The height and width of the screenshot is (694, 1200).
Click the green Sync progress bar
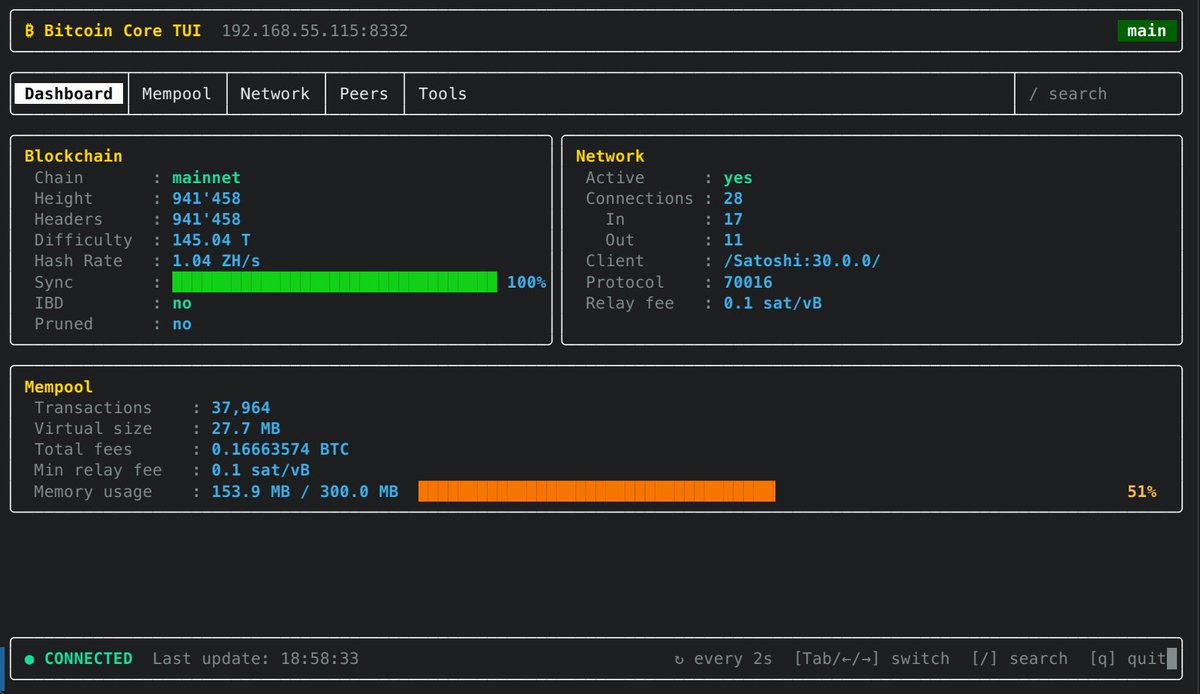(335, 282)
